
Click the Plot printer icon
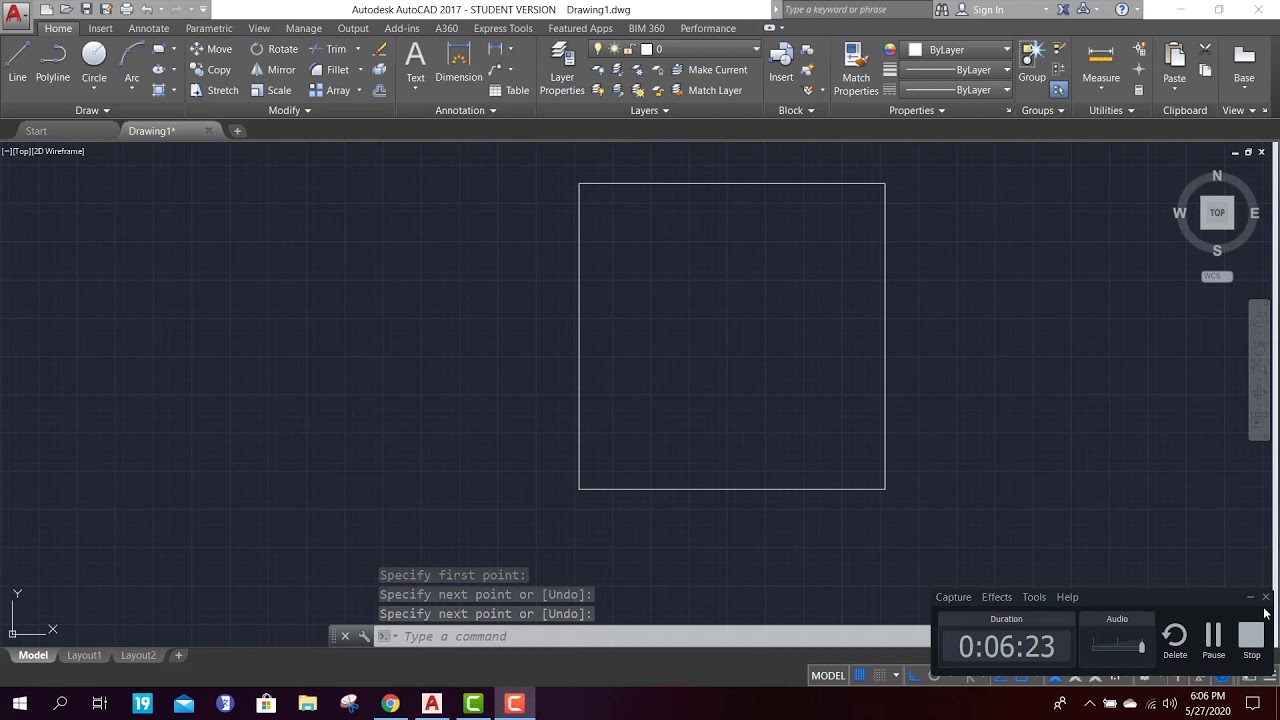(x=126, y=9)
